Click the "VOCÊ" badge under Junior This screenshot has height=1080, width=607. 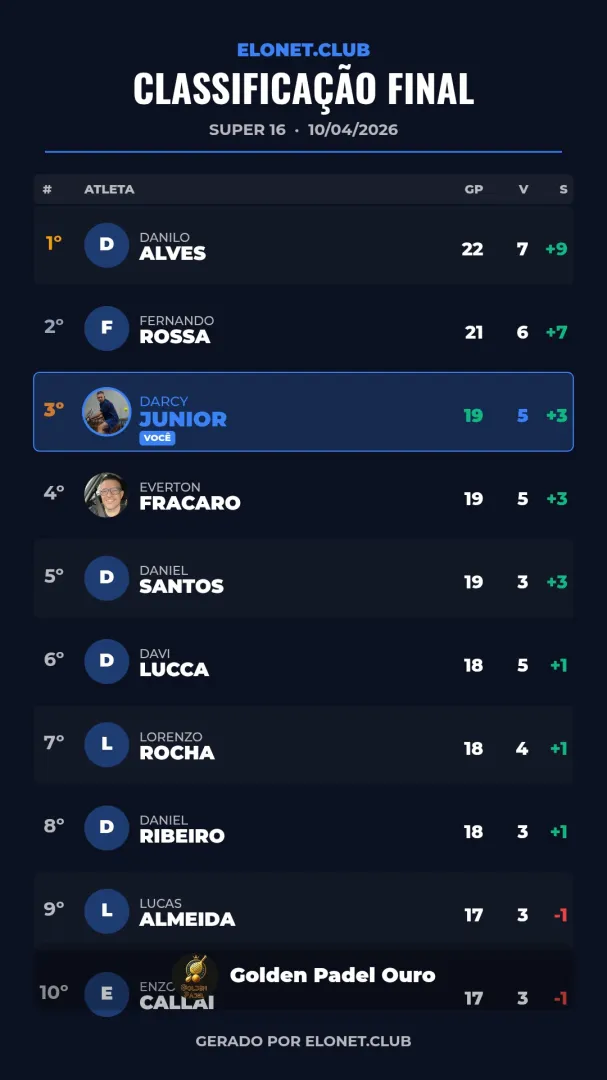157,438
